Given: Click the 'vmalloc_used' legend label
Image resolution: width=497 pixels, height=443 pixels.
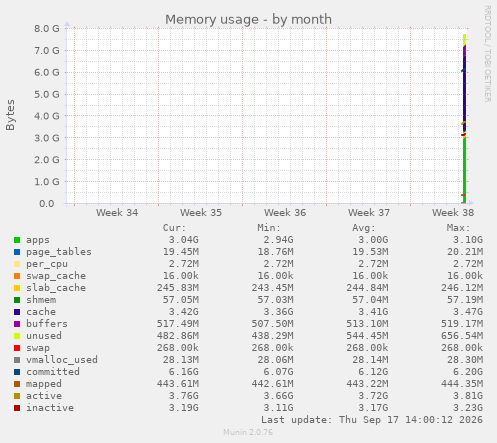Looking at the screenshot, I should click(x=62, y=360).
